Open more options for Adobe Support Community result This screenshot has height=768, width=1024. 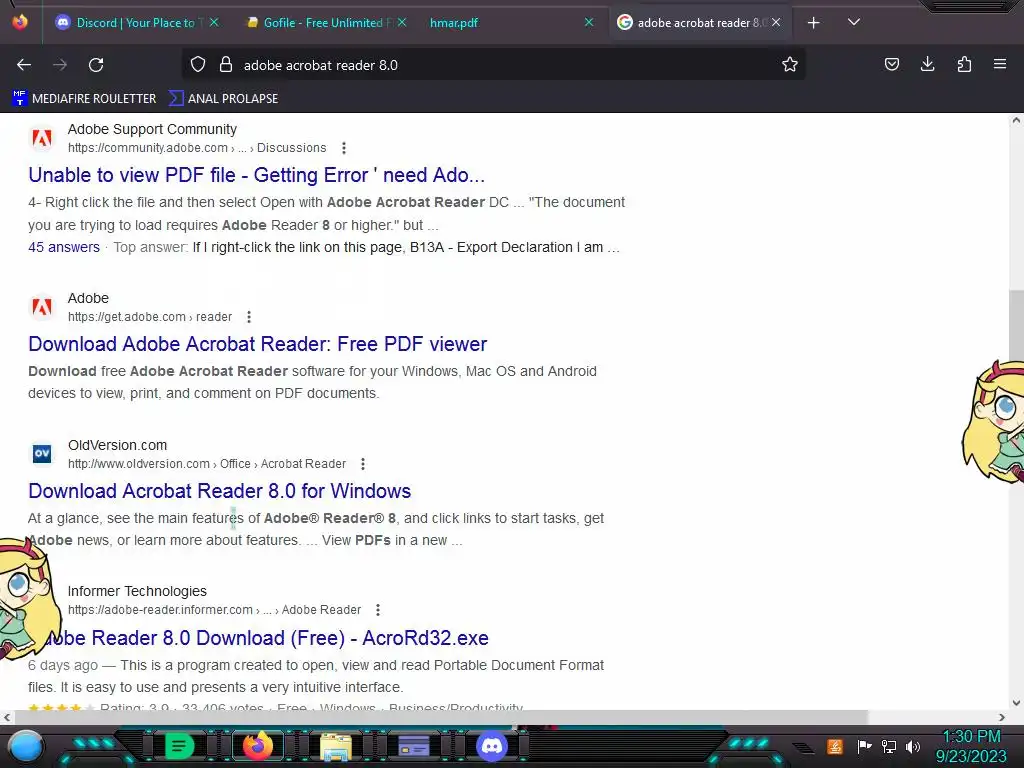coord(344,148)
